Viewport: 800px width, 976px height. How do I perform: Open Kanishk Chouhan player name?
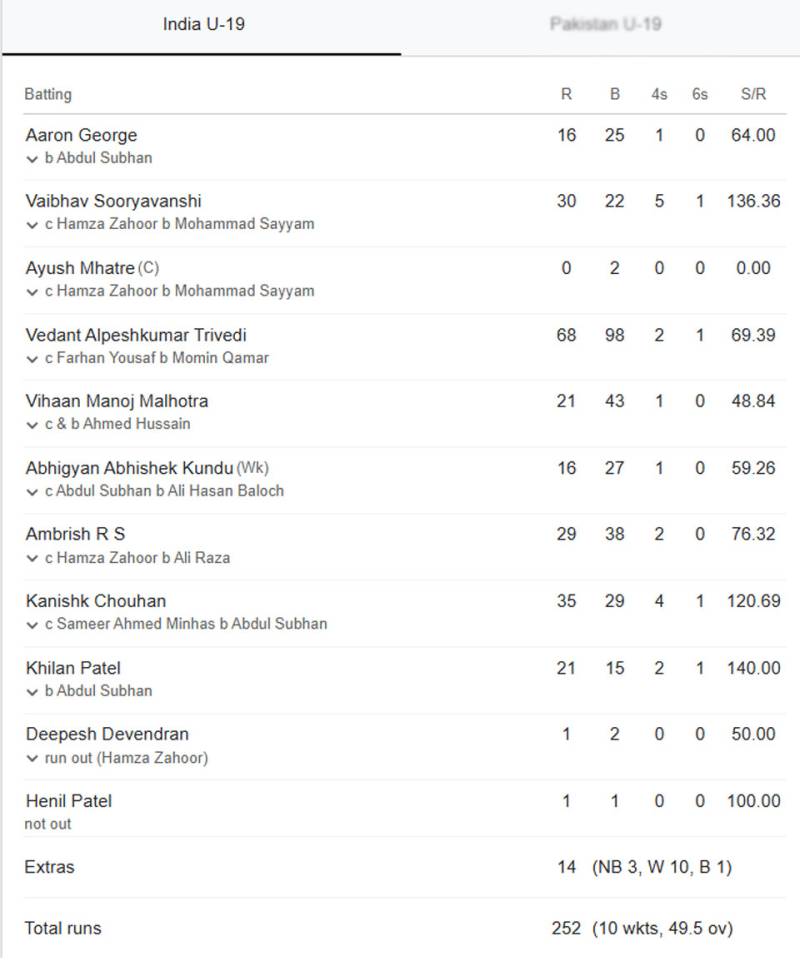point(96,601)
